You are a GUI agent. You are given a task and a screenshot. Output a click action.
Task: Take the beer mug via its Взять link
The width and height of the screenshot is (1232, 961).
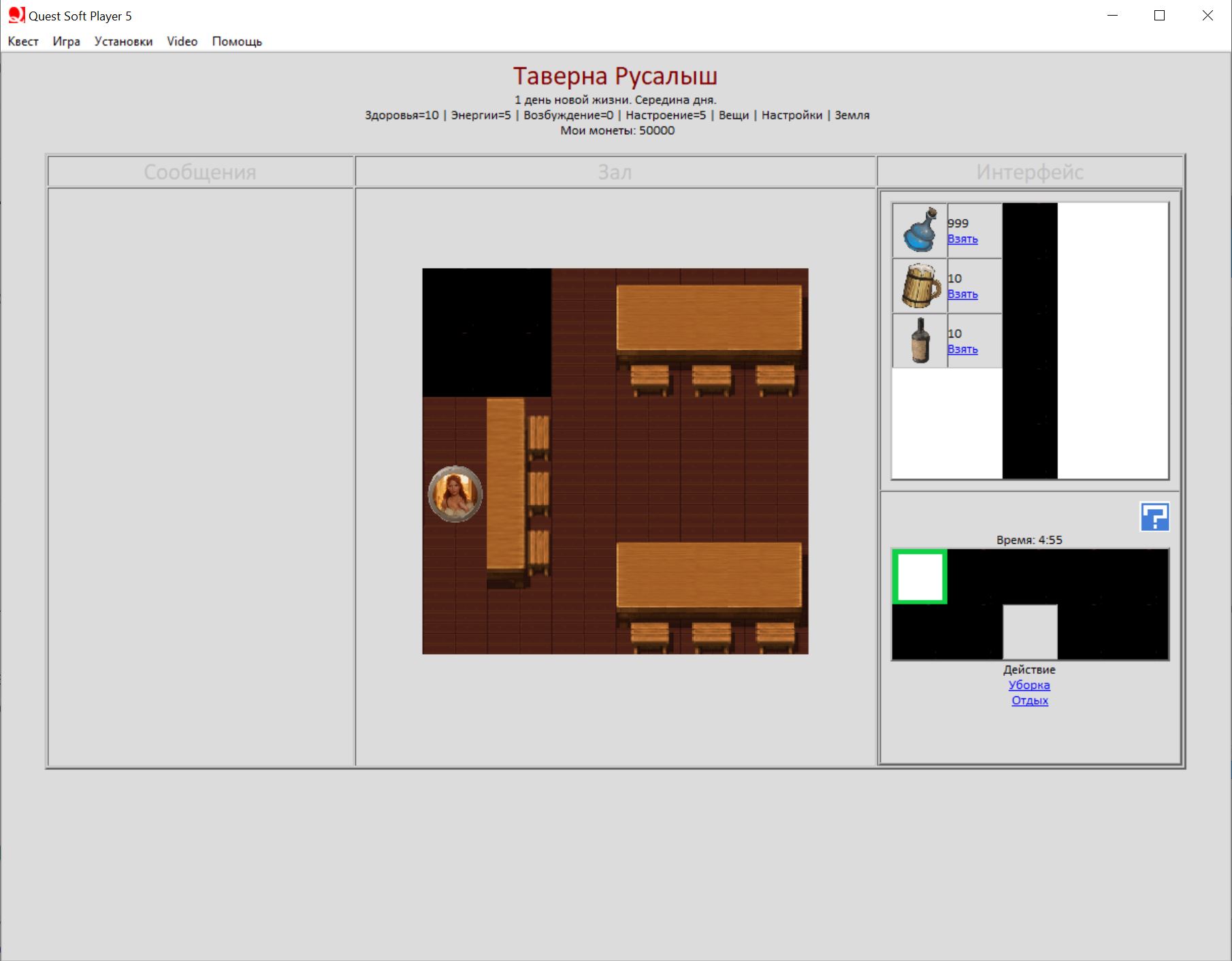tap(962, 294)
